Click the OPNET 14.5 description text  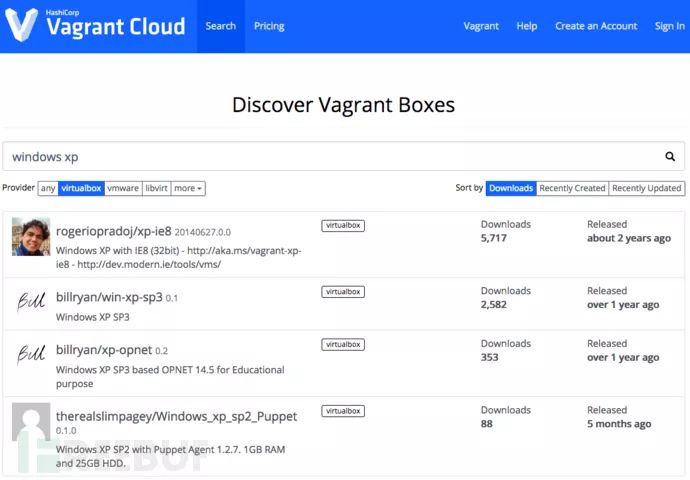click(x=170, y=377)
